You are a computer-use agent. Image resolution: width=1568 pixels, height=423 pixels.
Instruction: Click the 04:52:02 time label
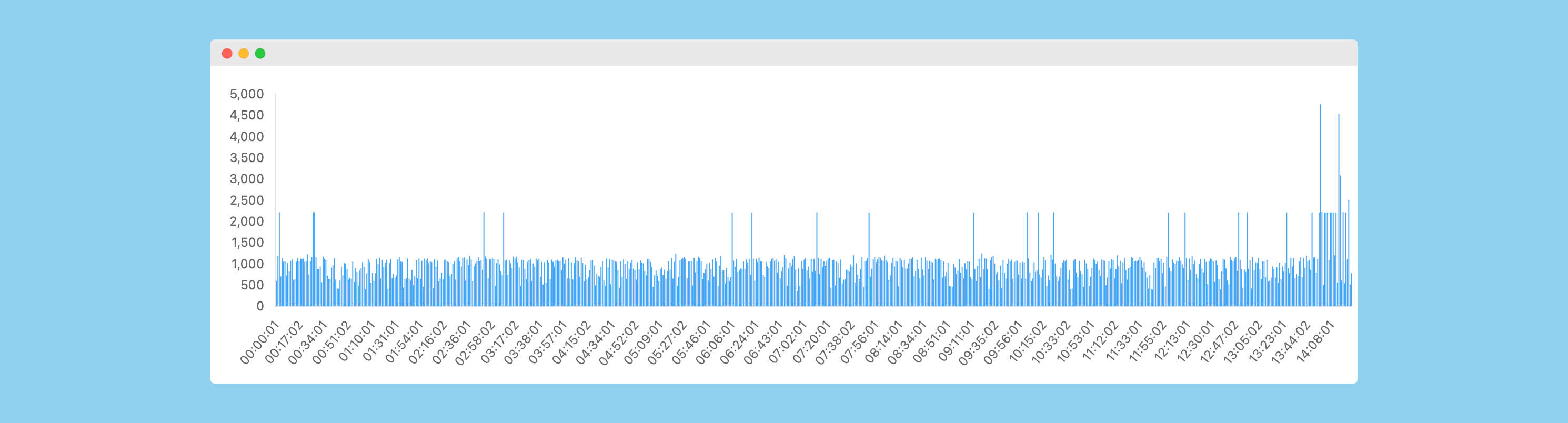618,343
